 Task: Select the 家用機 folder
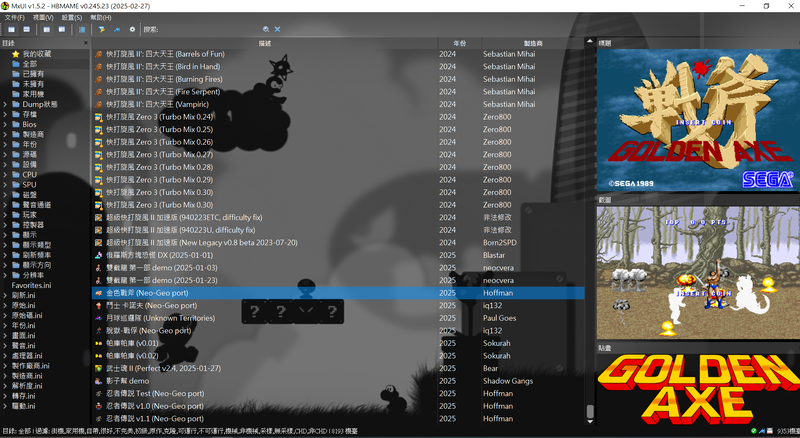pyautogui.click(x=28, y=94)
